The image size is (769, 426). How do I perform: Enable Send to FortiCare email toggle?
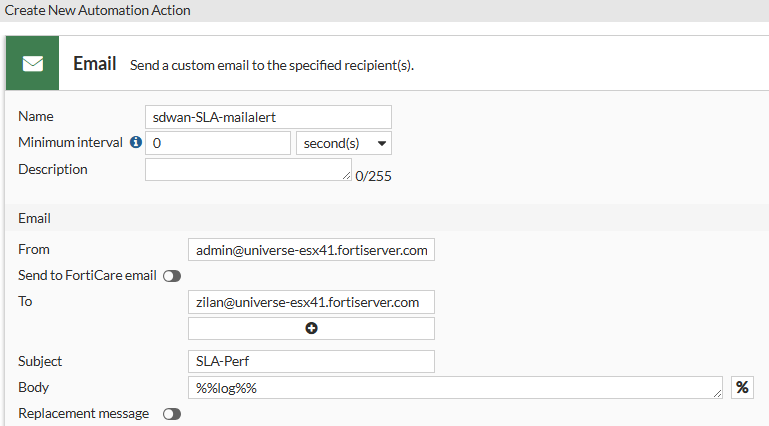click(x=171, y=276)
